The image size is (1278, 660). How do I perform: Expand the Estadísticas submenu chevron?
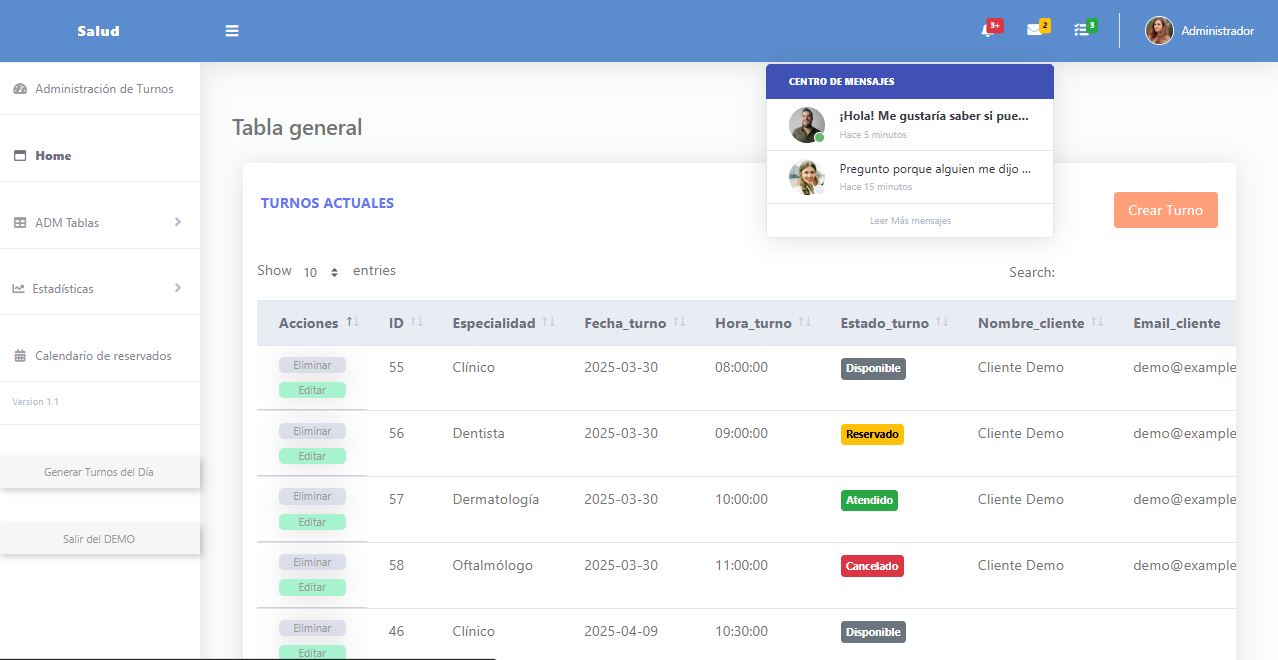coord(178,288)
